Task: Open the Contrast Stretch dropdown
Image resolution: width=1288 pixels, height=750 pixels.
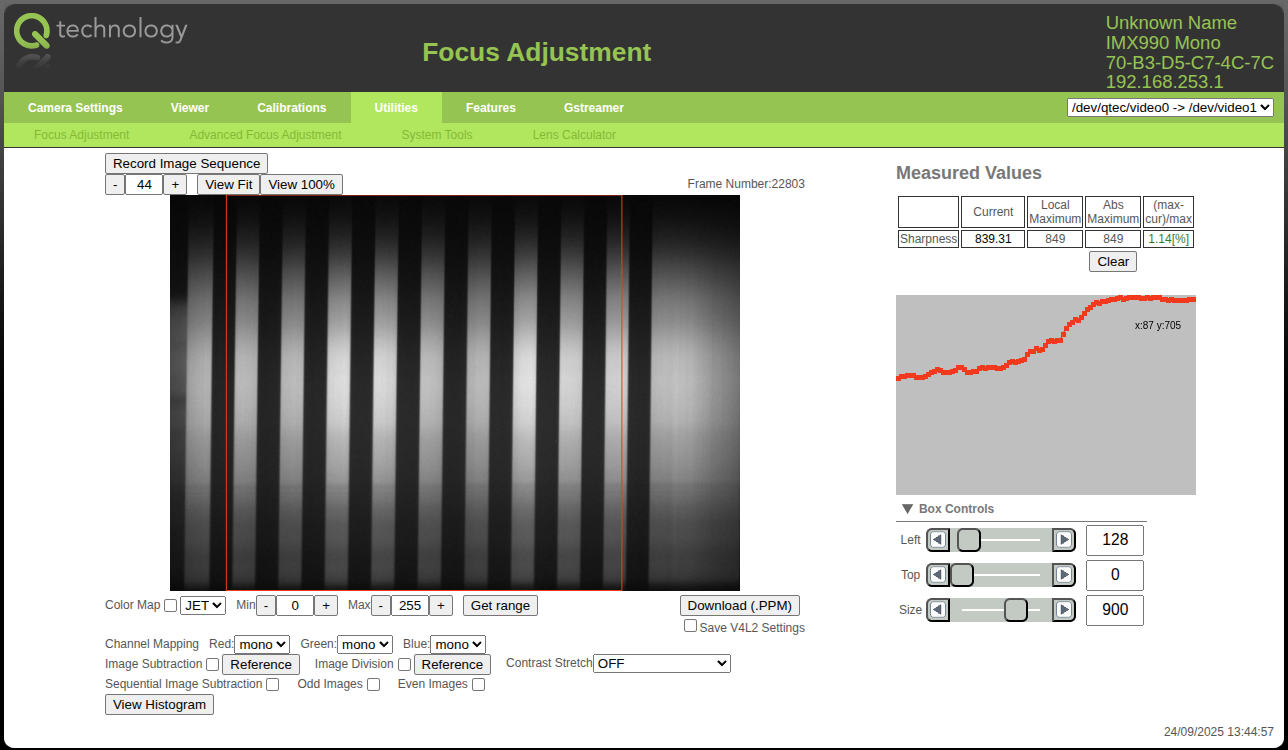Action: pos(662,664)
